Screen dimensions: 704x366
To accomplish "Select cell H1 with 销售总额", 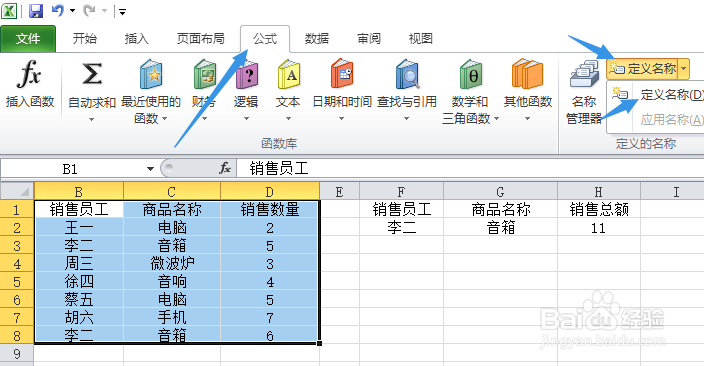I will click(x=598, y=210).
